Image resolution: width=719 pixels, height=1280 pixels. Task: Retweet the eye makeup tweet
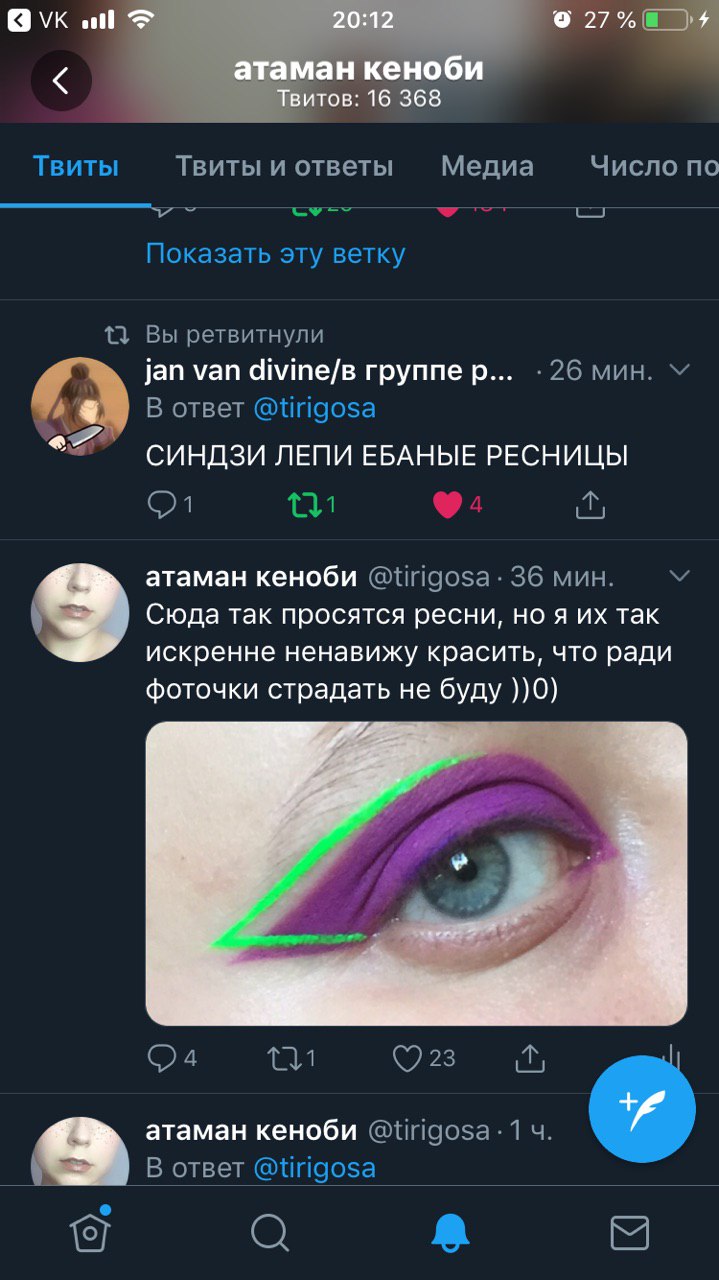(283, 1057)
